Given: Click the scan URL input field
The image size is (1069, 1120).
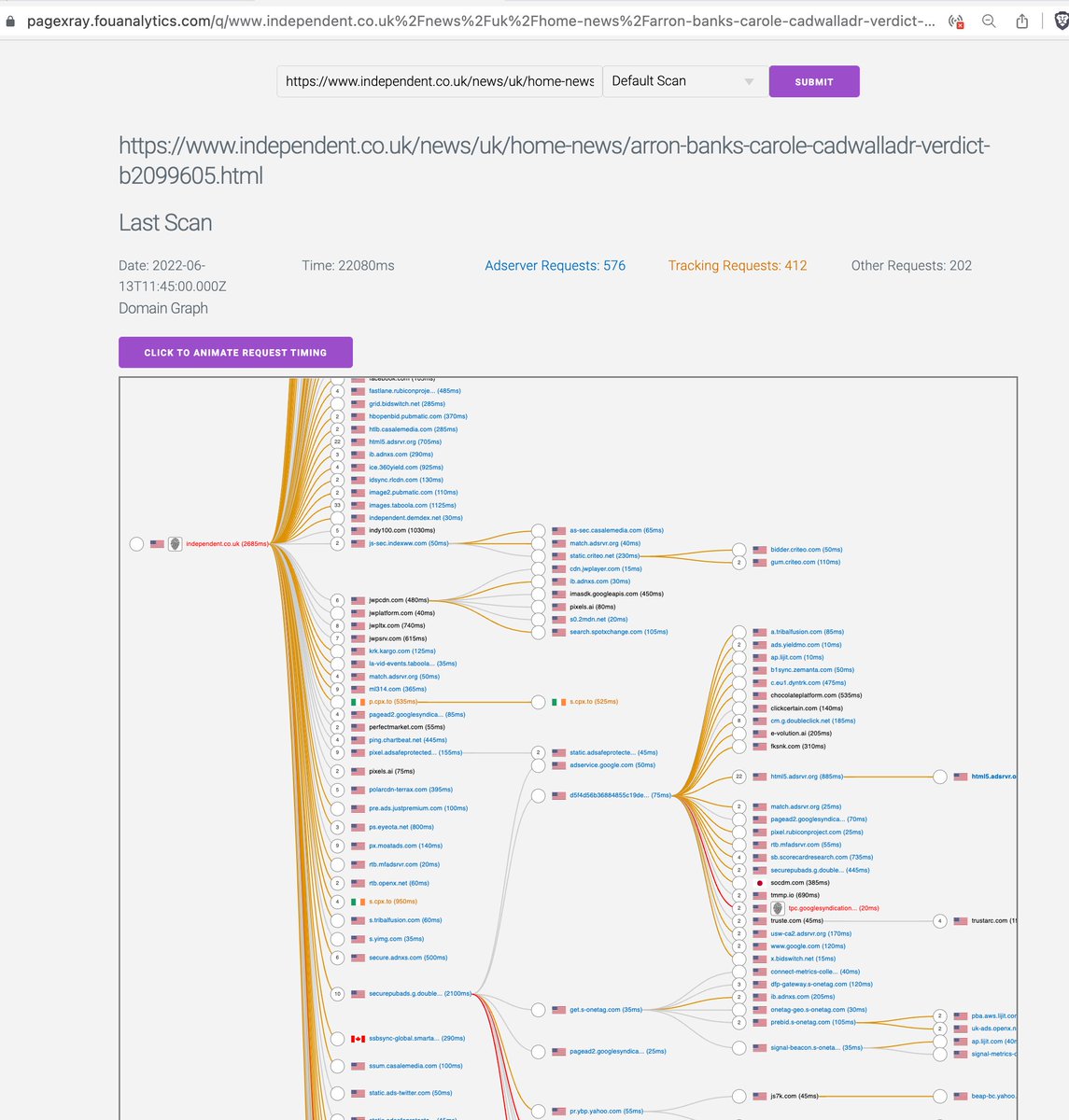Looking at the screenshot, I should pos(437,81).
